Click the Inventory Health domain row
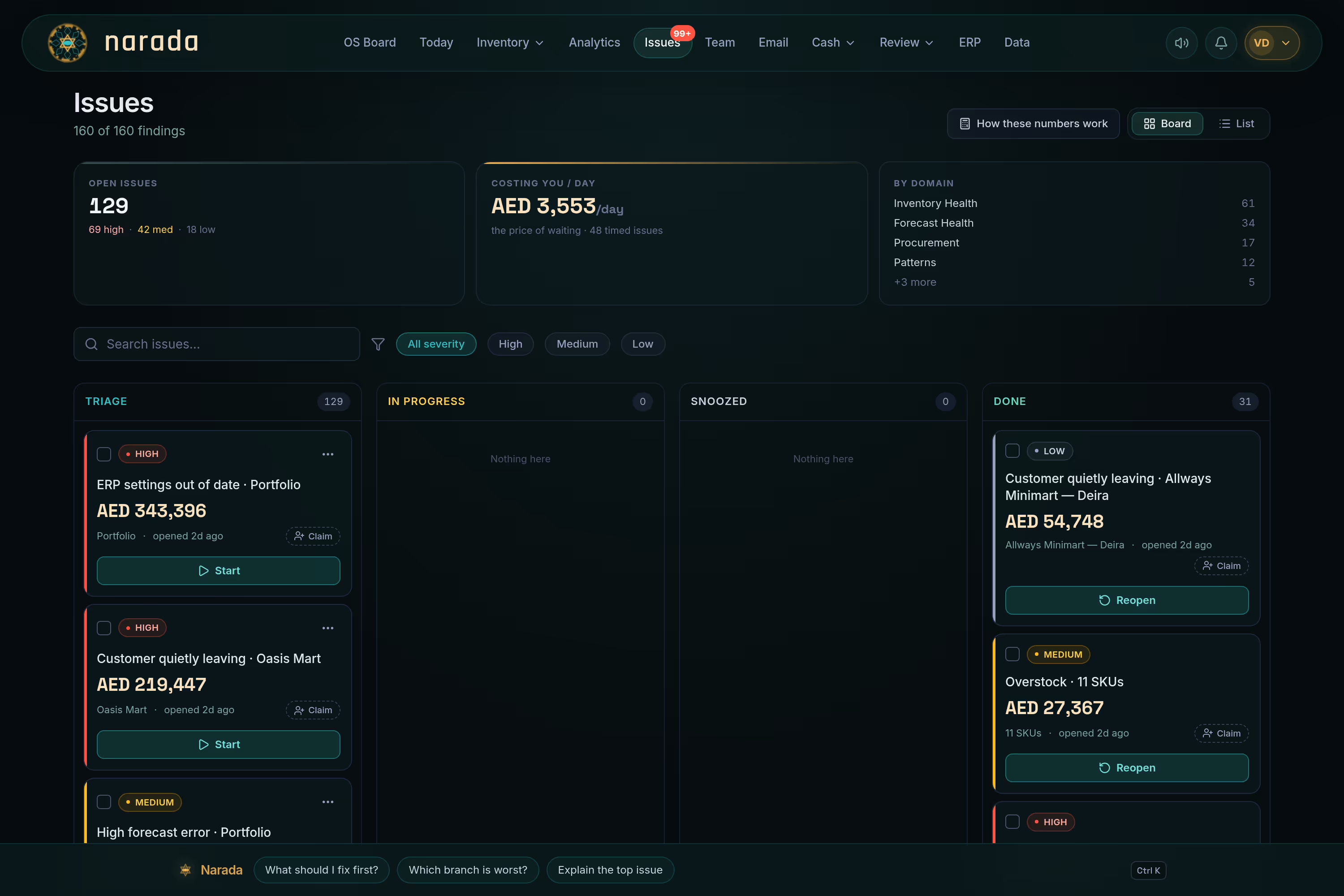Screen dimensions: 1344x896 tap(1074, 203)
